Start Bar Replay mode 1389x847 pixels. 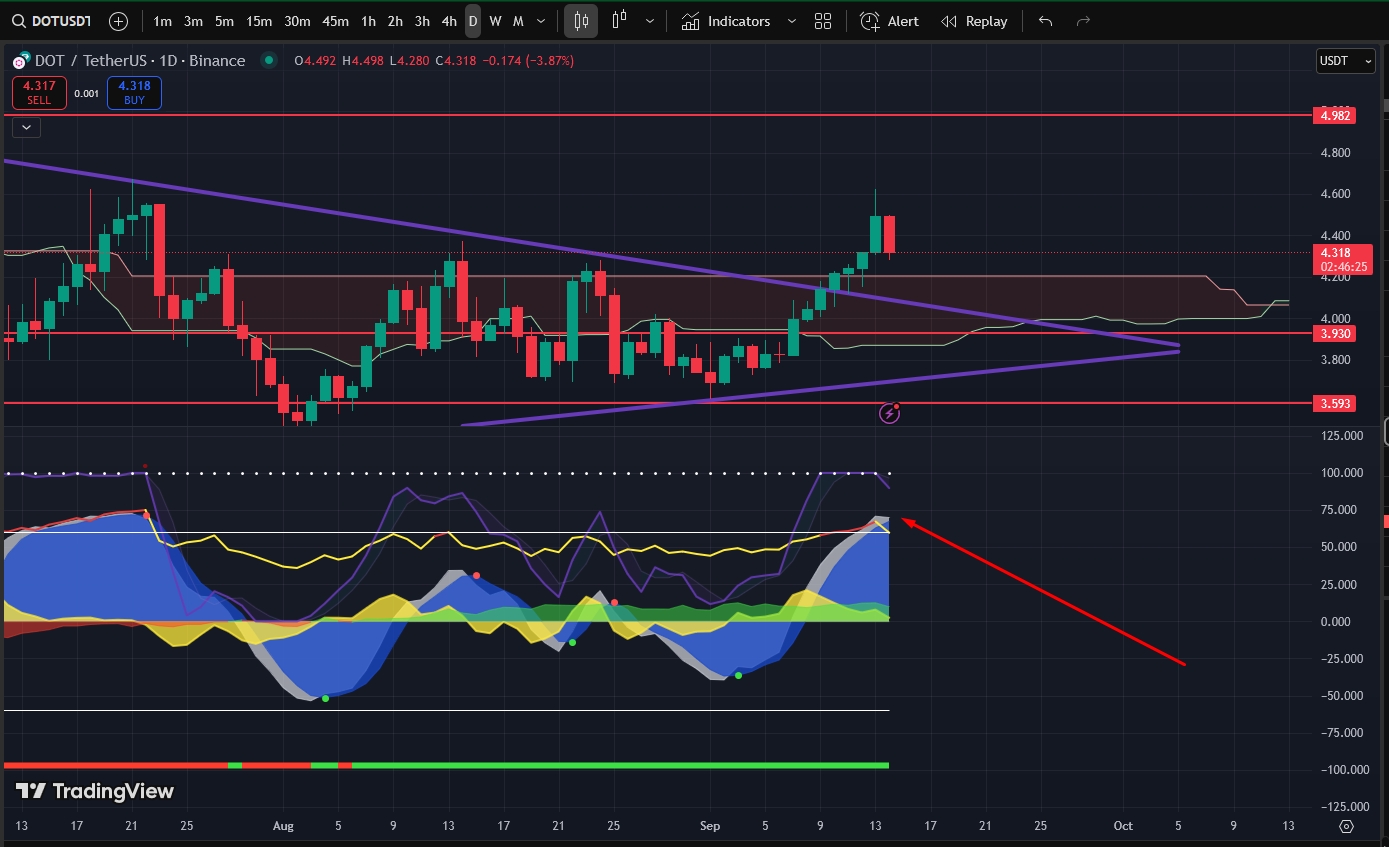(974, 21)
